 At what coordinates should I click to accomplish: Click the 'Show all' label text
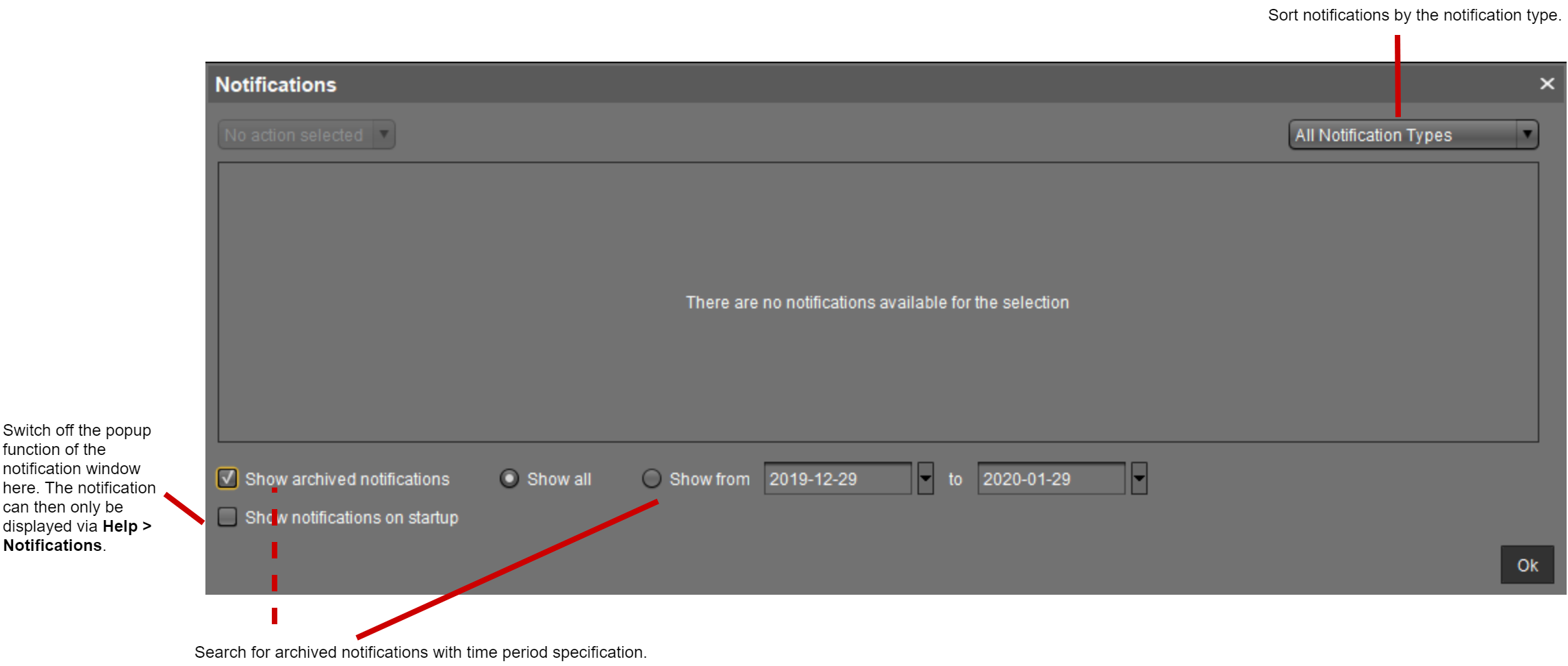(559, 479)
